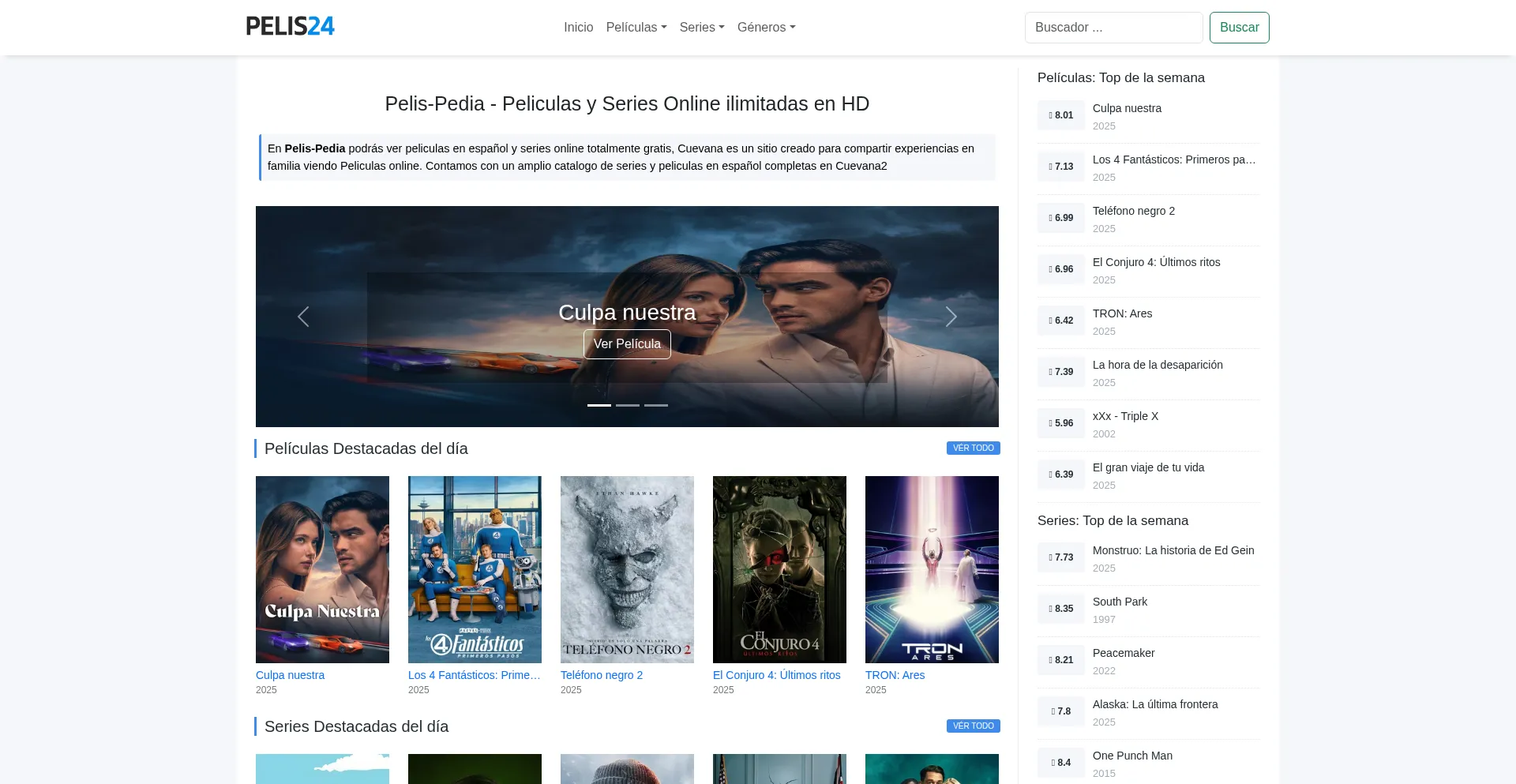Focus the Buscador search field

[x=1113, y=28]
